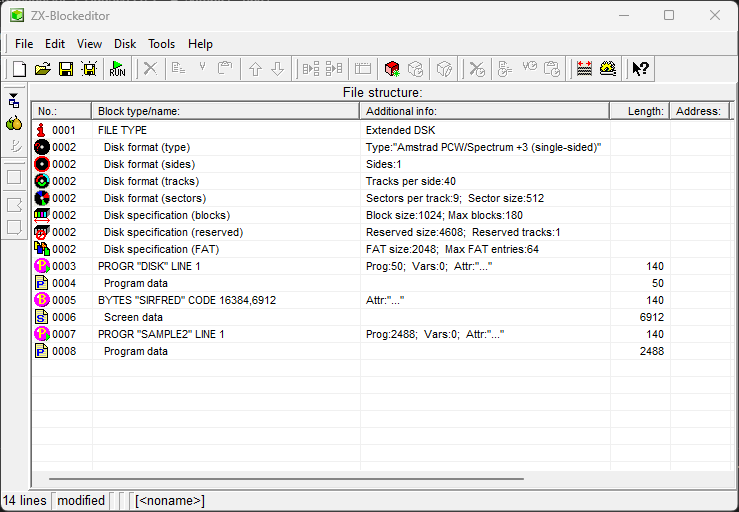
Task: Click the fruit icon in left sidebar
Action: 14,123
